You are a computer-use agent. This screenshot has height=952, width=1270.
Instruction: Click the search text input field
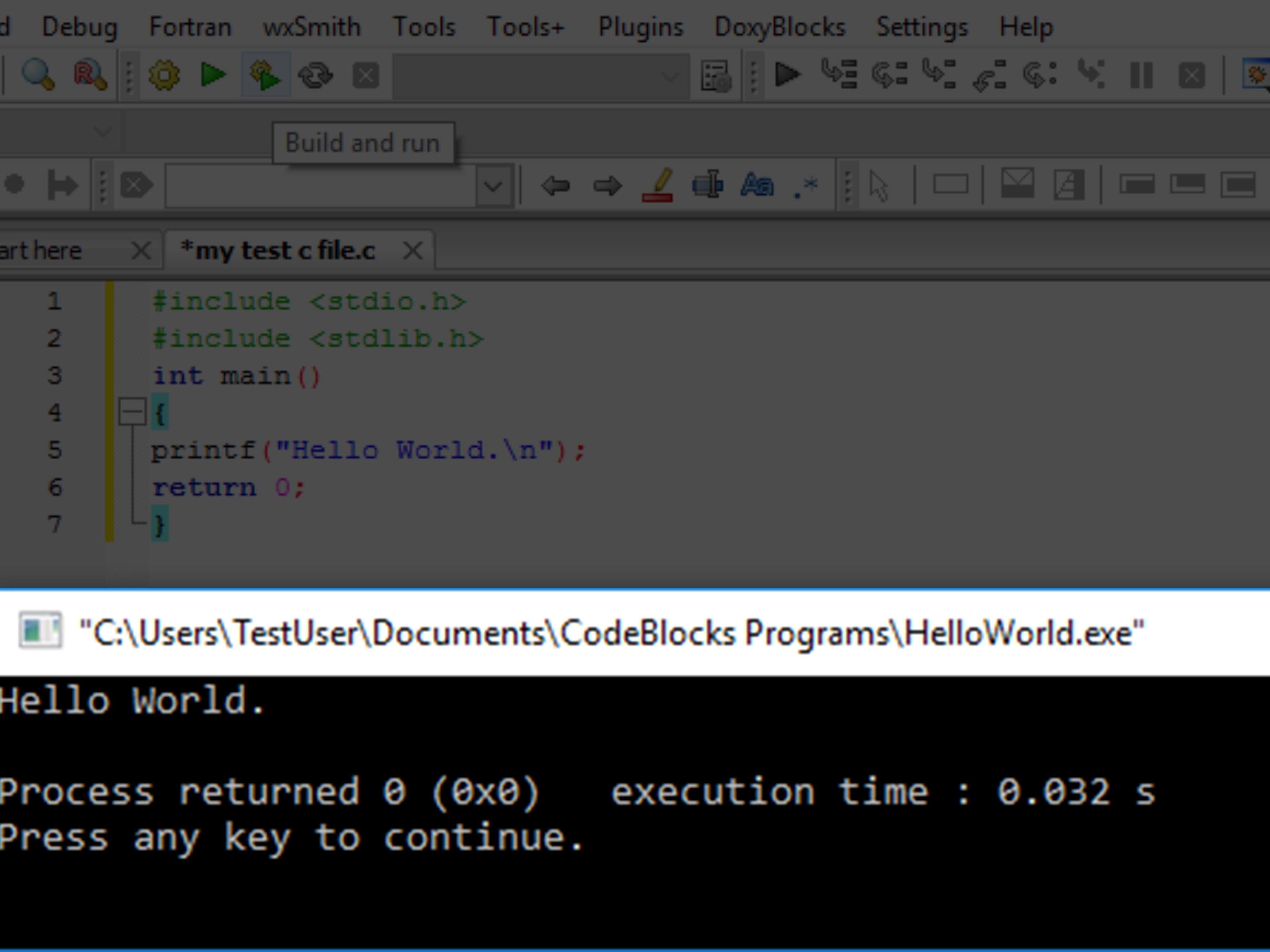[x=320, y=185]
